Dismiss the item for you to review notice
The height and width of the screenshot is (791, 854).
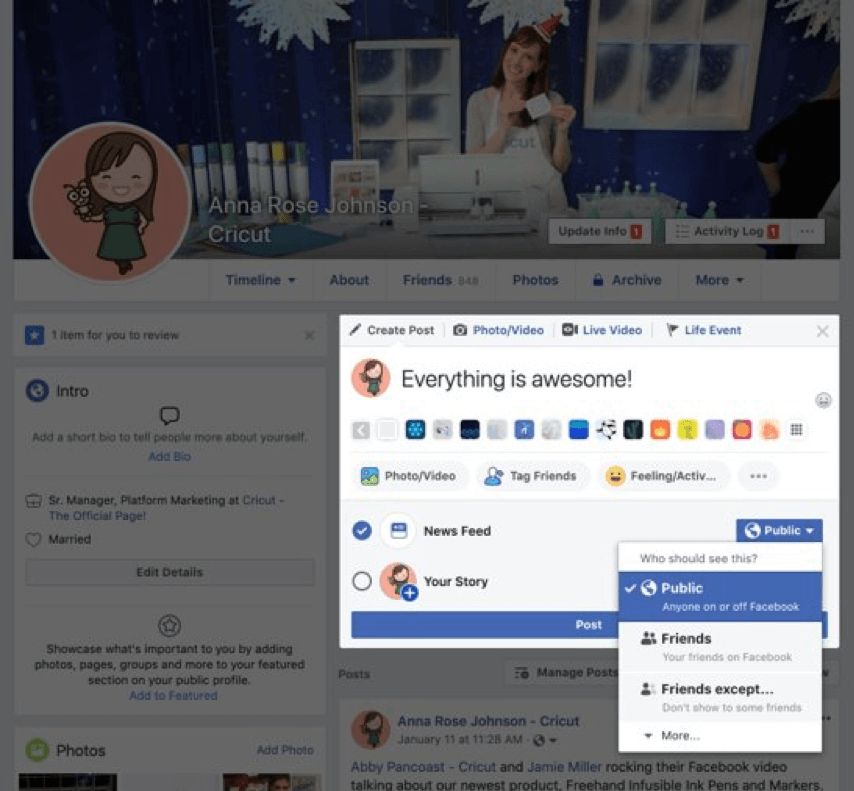point(309,335)
